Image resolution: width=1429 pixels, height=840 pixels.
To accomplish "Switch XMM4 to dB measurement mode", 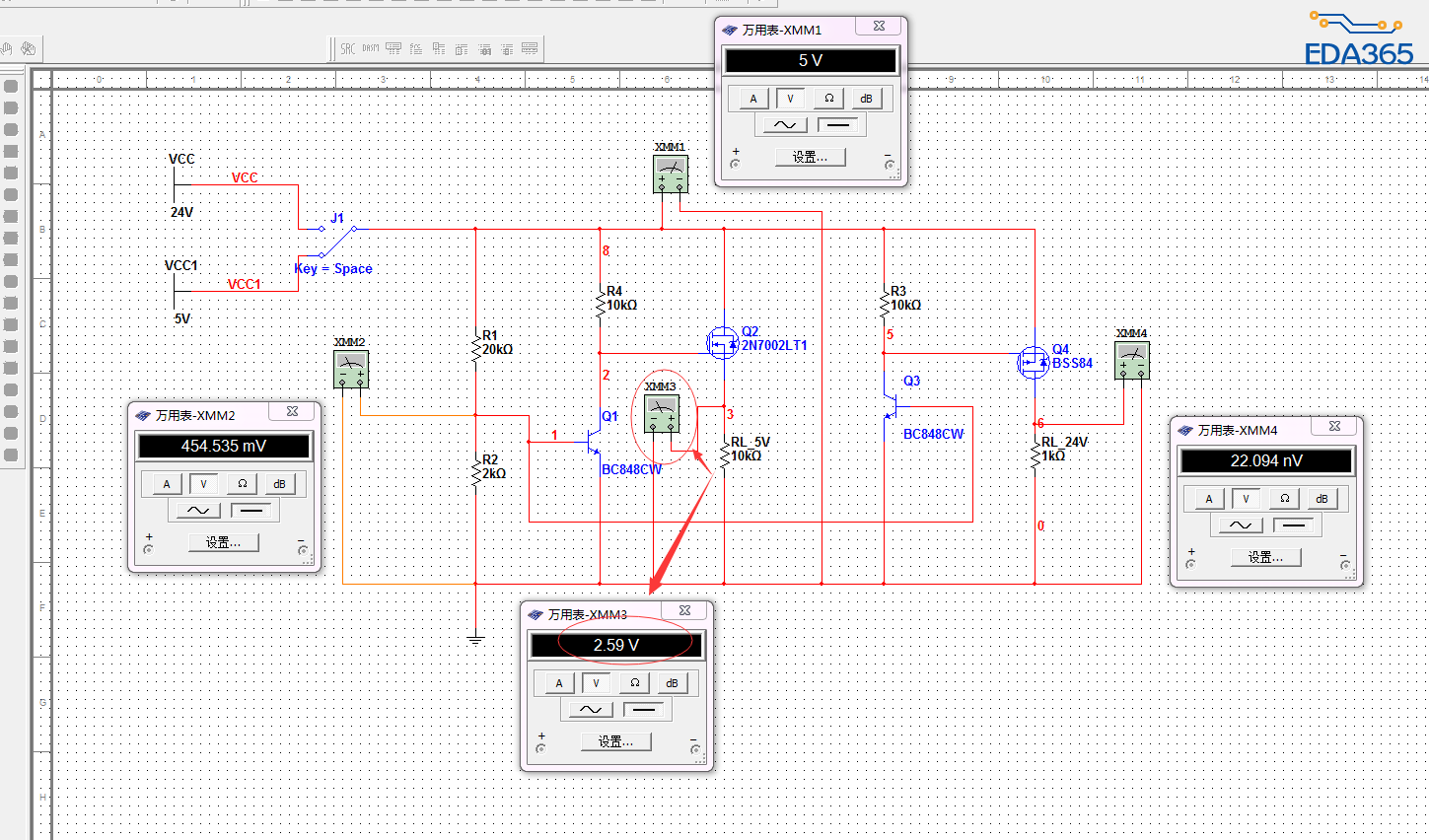I will 1322,499.
